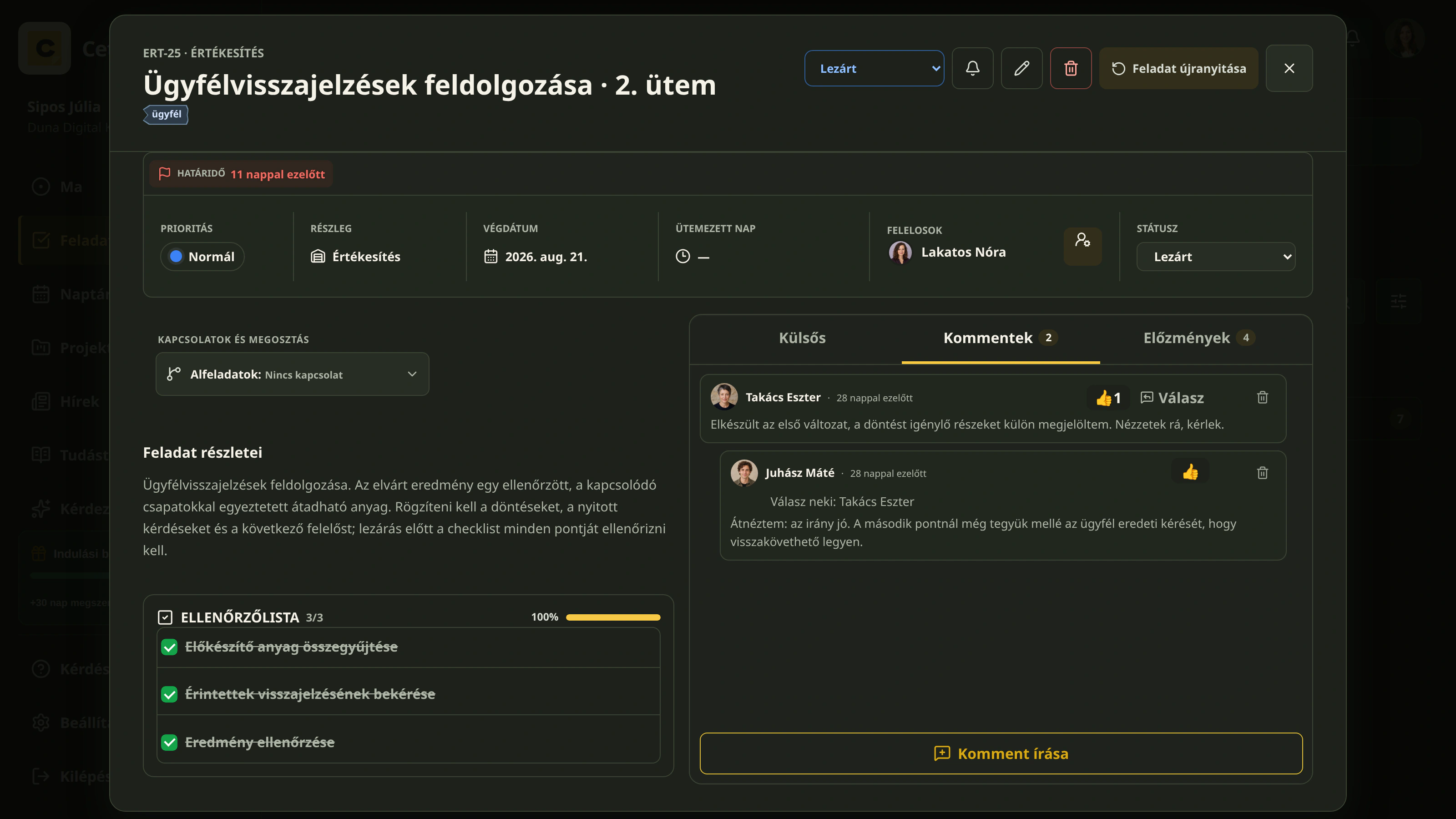Click the red trash delete task icon
The height and width of the screenshot is (819, 1456).
[x=1071, y=68]
